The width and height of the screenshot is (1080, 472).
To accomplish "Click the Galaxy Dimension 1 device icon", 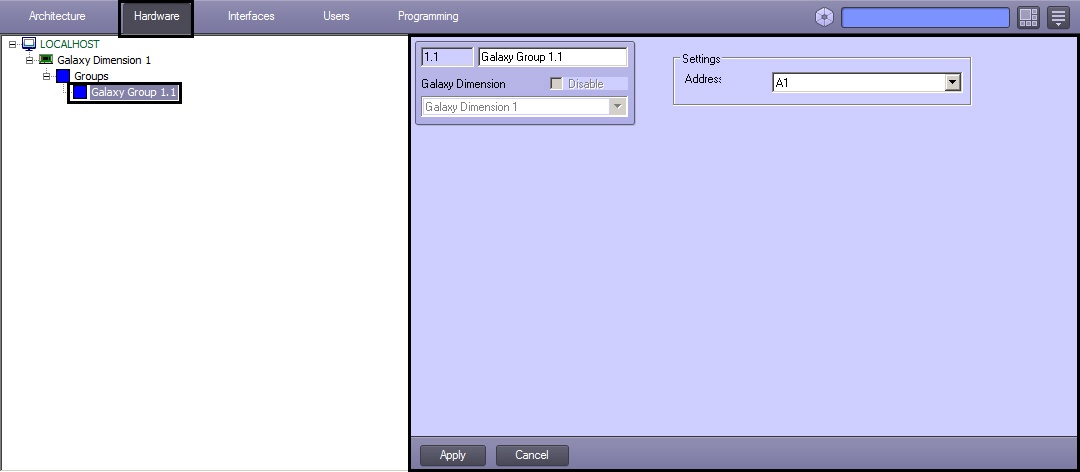I will 46,60.
